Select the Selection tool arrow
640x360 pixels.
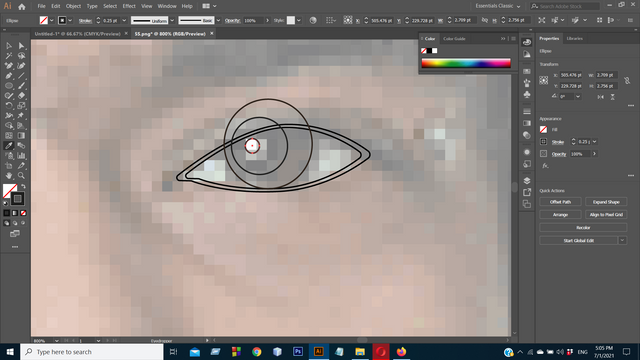point(9,46)
